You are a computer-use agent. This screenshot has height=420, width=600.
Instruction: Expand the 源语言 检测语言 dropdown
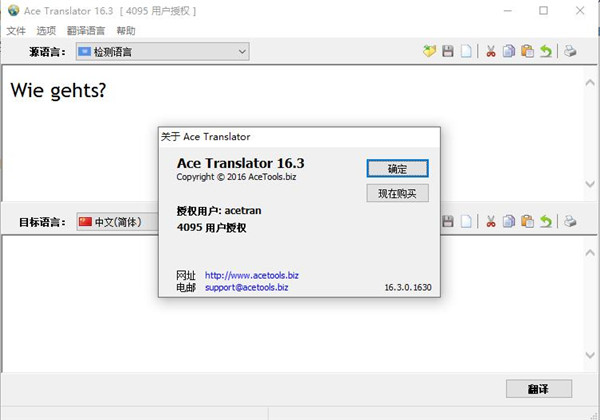[x=163, y=51]
